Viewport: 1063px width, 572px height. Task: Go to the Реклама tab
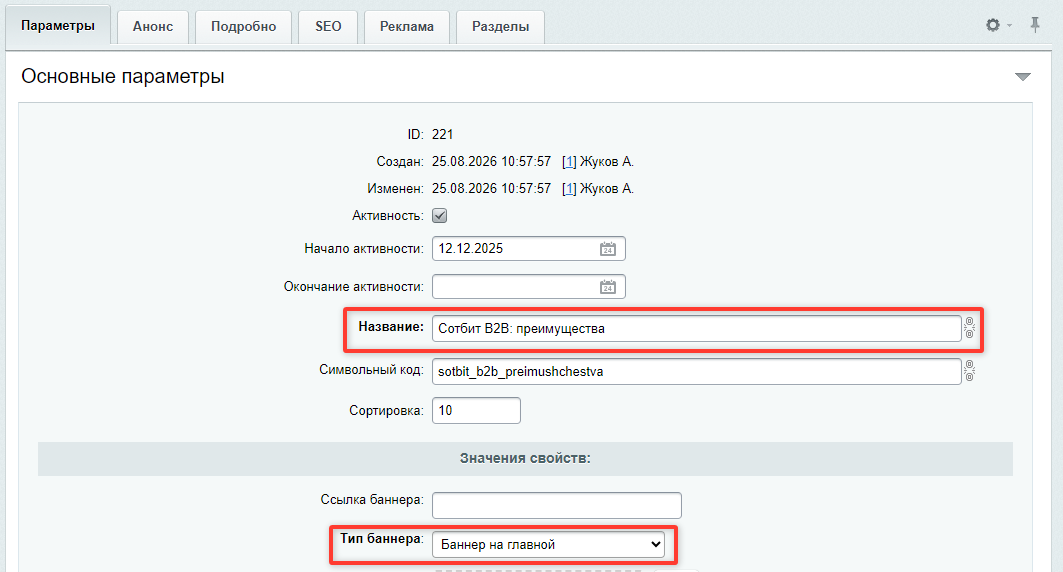point(407,26)
